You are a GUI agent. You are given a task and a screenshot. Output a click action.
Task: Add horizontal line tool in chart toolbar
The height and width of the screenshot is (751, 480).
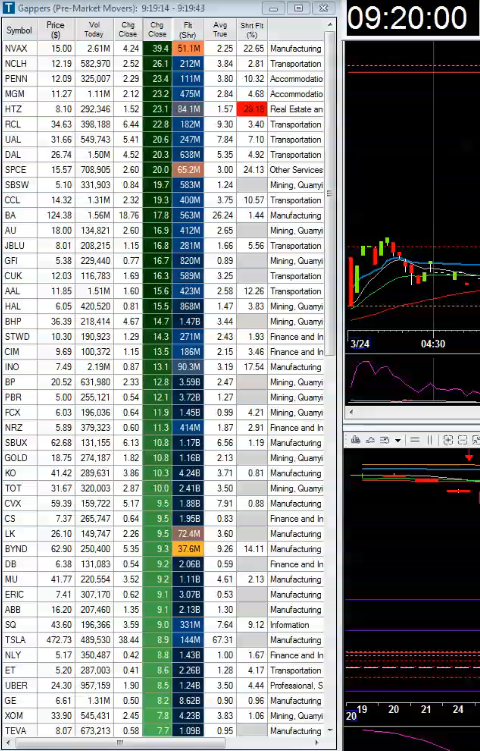pyautogui.click(x=415, y=440)
